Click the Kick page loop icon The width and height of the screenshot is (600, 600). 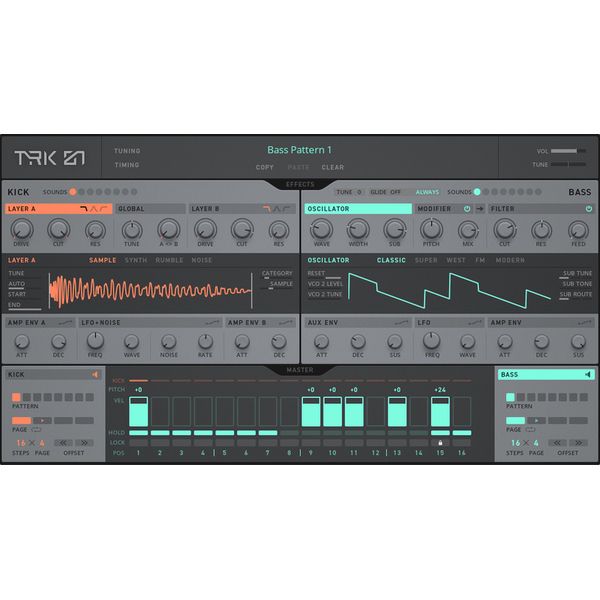coord(36,430)
